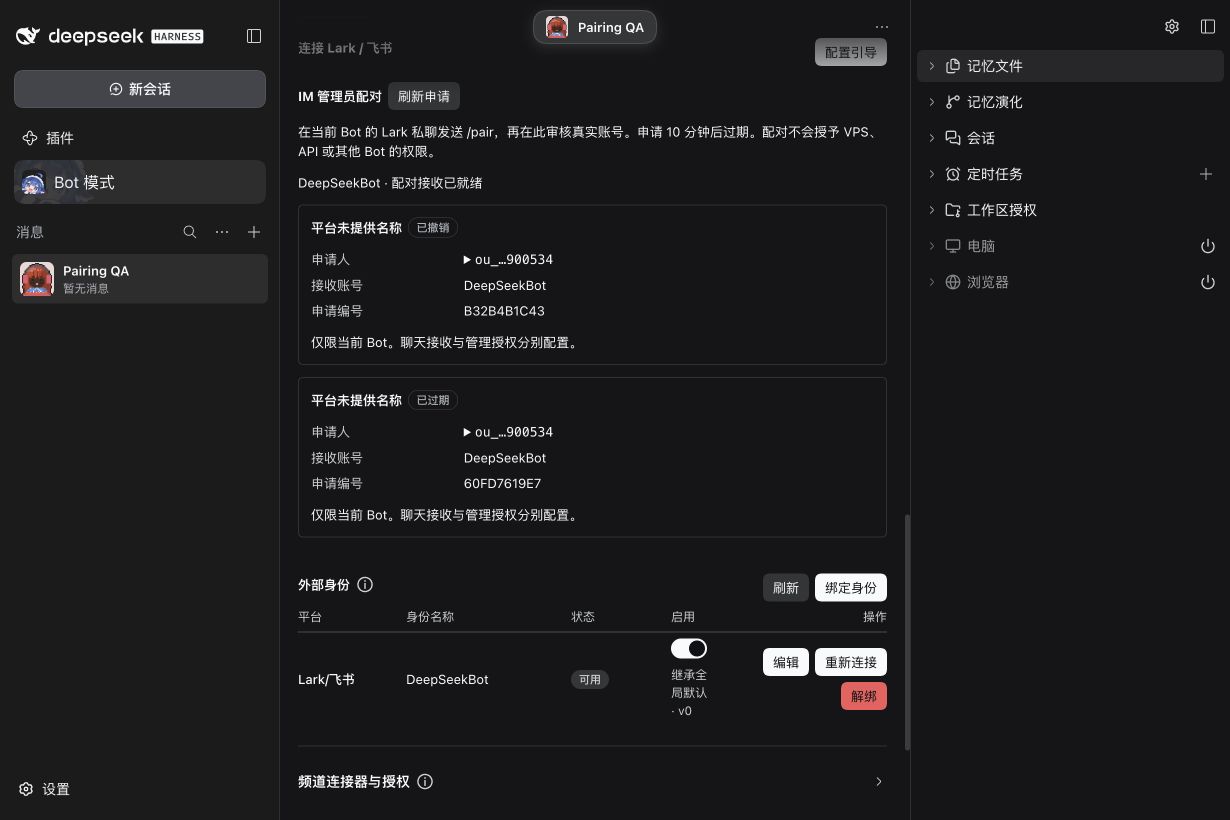Image resolution: width=1230 pixels, height=820 pixels.
Task: Select Bot 模式 item
Action: tap(140, 182)
